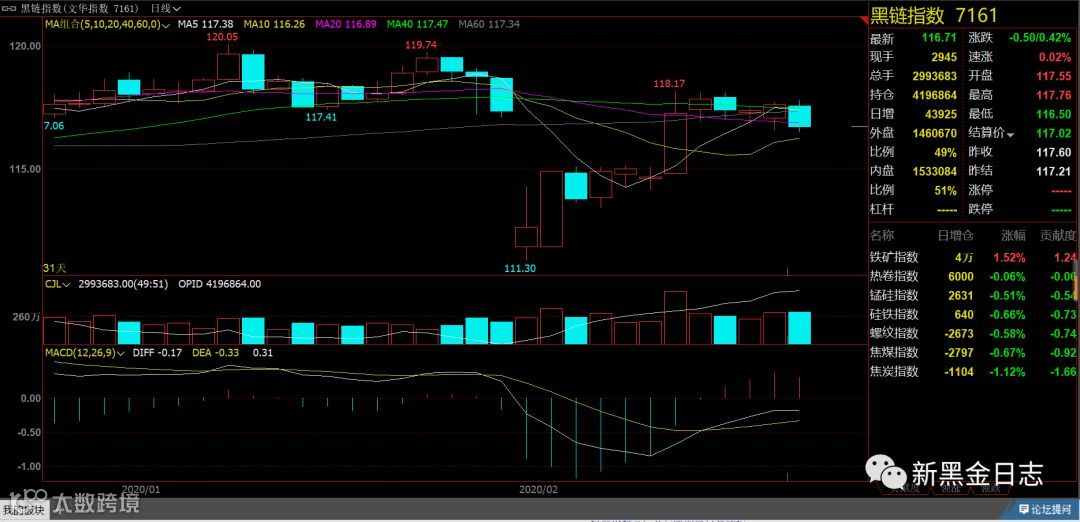Open the 论坛提问 forum question button
The image size is (1080, 522).
click(x=1046, y=510)
